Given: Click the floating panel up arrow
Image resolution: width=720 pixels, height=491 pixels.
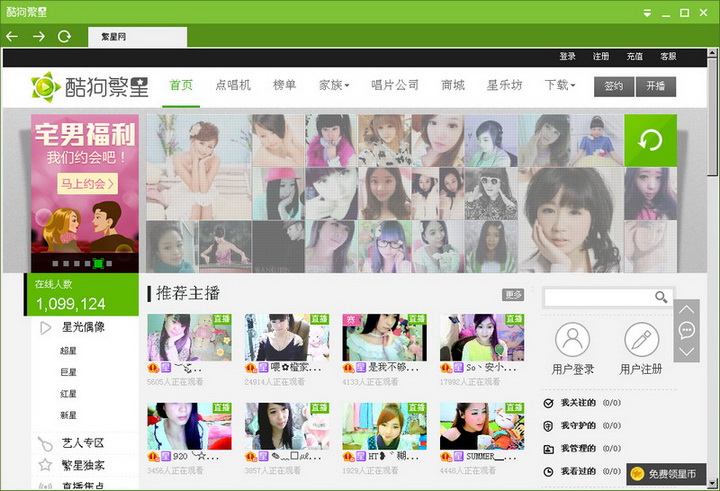Looking at the screenshot, I should pos(686,309).
